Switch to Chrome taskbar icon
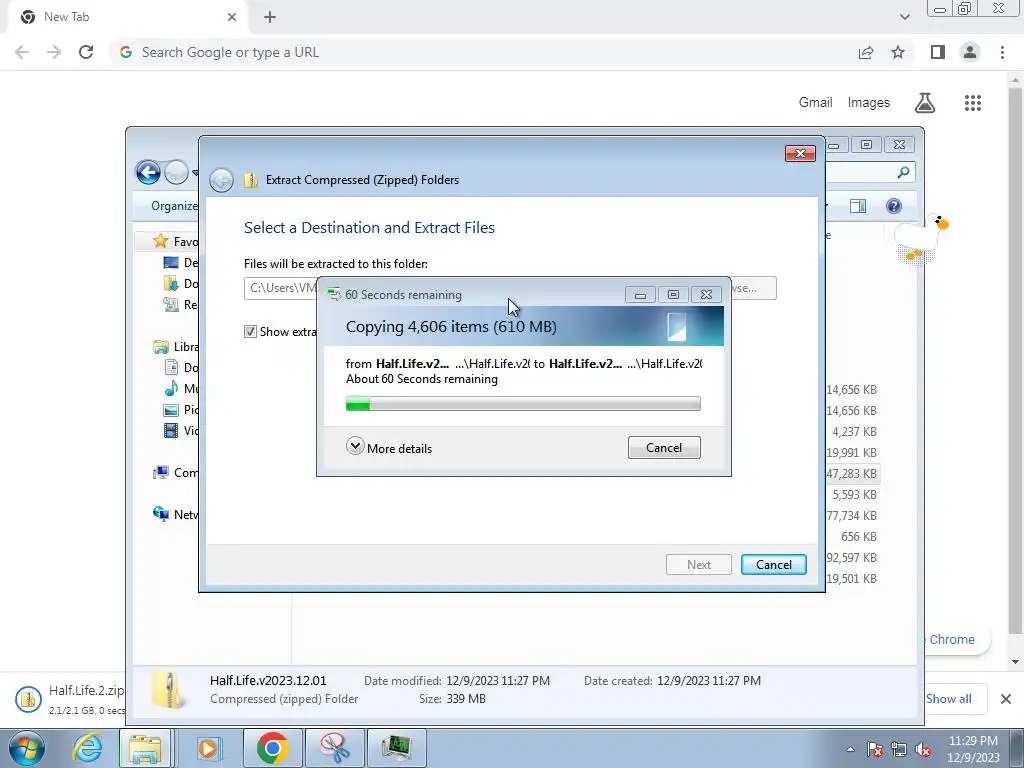The image size is (1024, 768). (x=272, y=748)
